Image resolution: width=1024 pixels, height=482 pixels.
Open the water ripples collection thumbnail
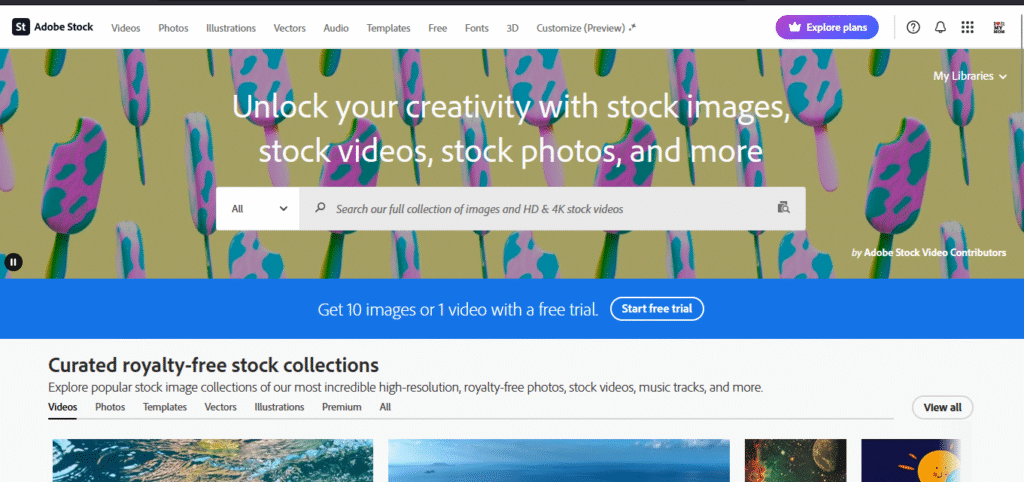coord(213,460)
